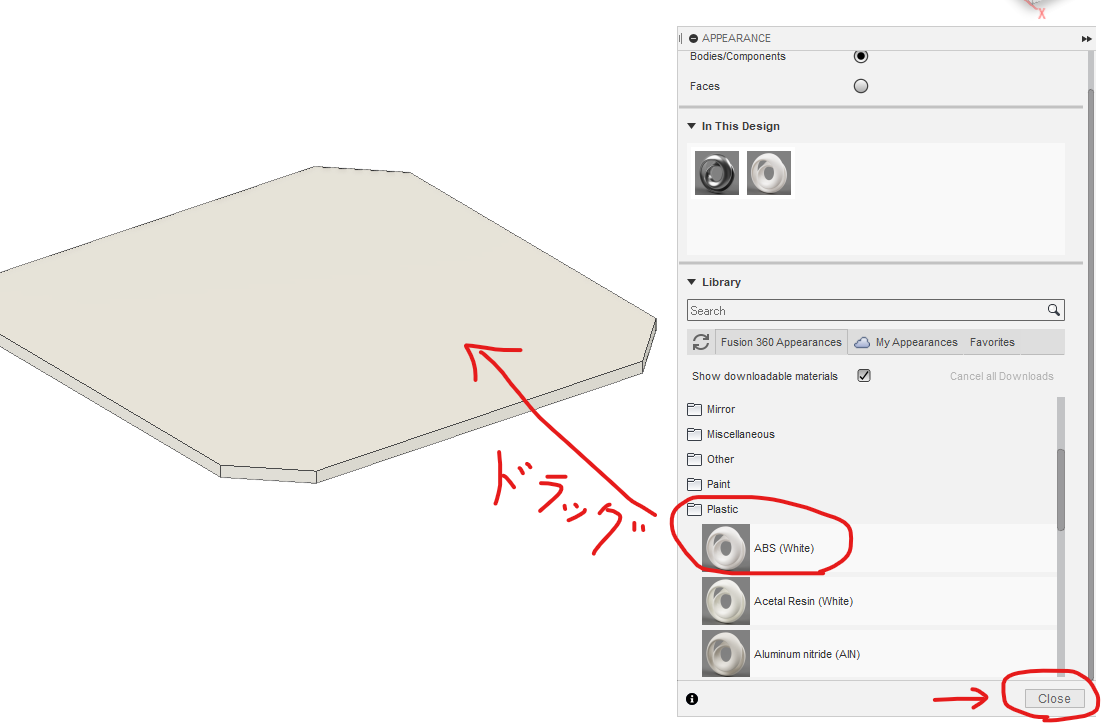Click the info icon at panel bottom
The width and height of the screenshot is (1101, 723).
pyautogui.click(x=692, y=699)
